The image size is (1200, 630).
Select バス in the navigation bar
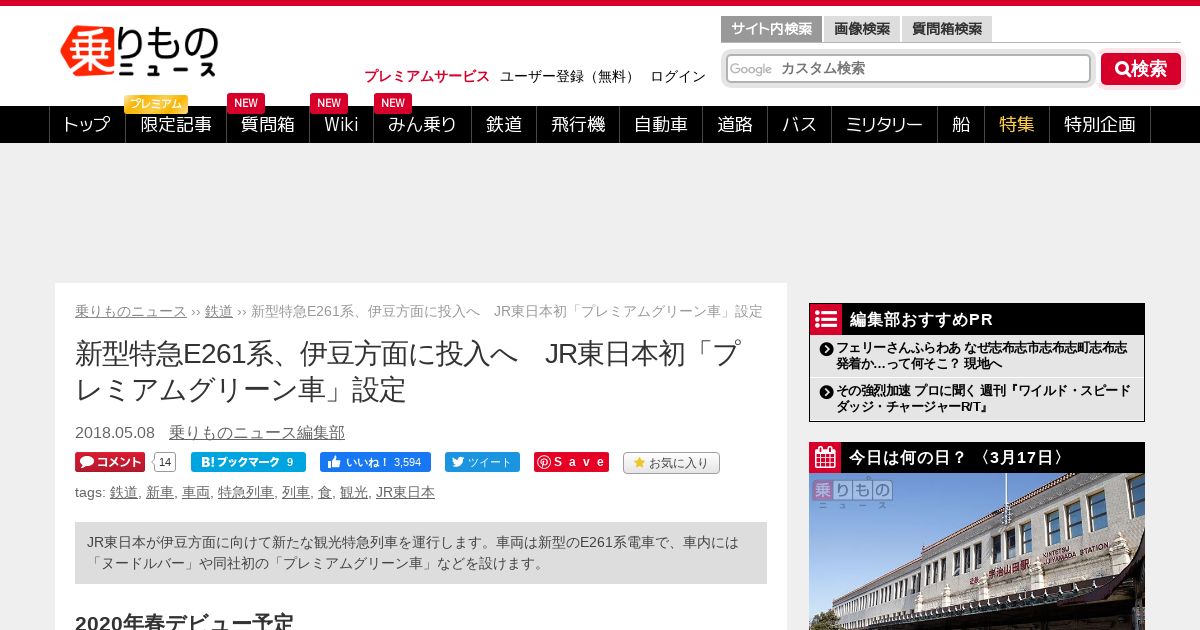point(799,125)
